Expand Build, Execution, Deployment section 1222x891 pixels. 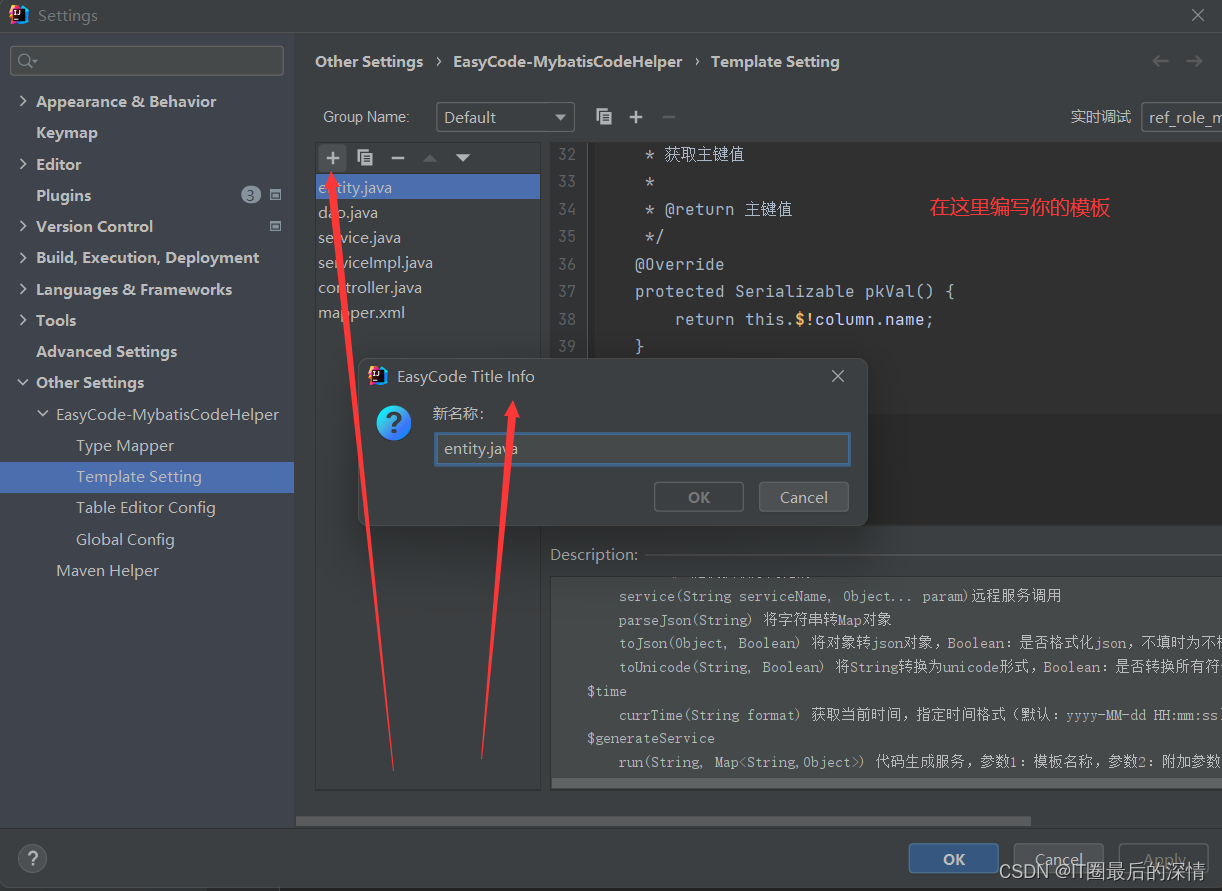23,257
